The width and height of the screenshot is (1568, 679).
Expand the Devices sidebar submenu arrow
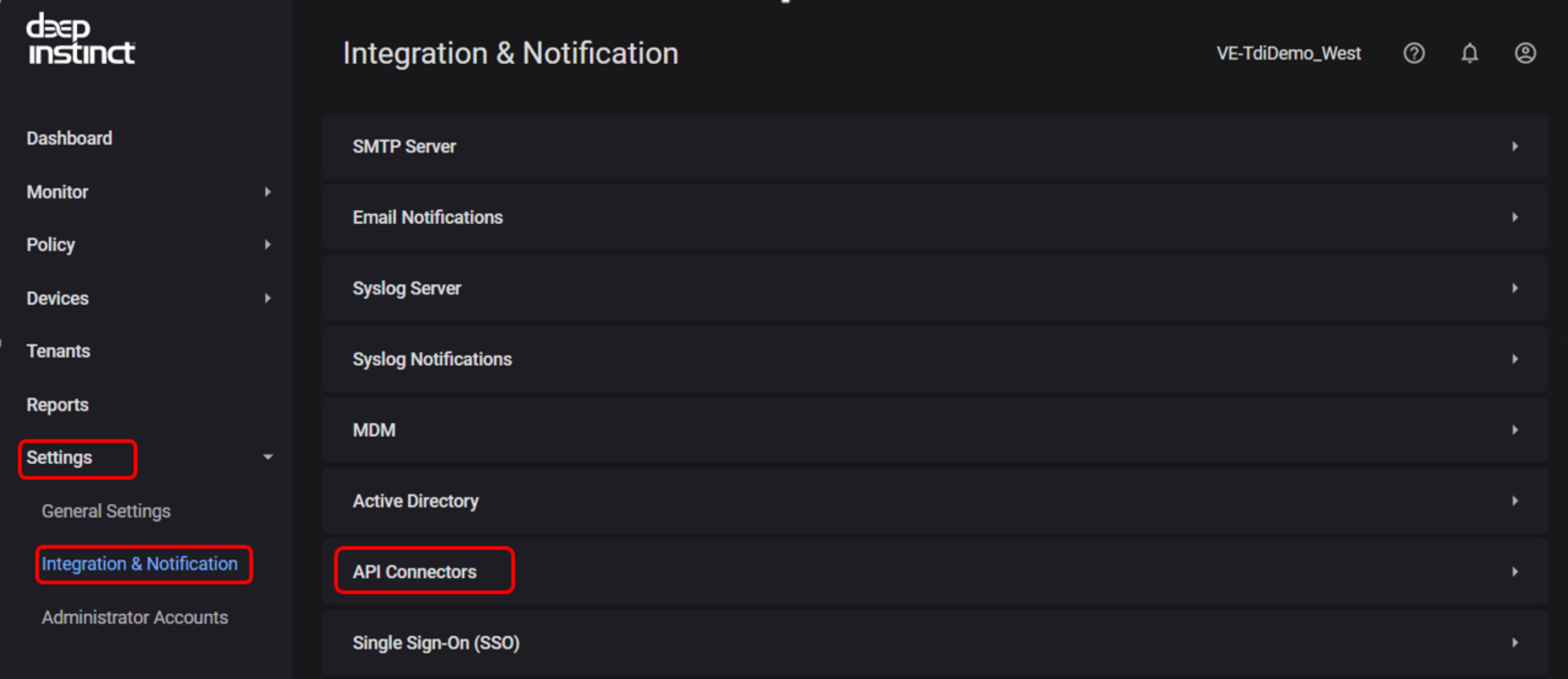pos(267,298)
